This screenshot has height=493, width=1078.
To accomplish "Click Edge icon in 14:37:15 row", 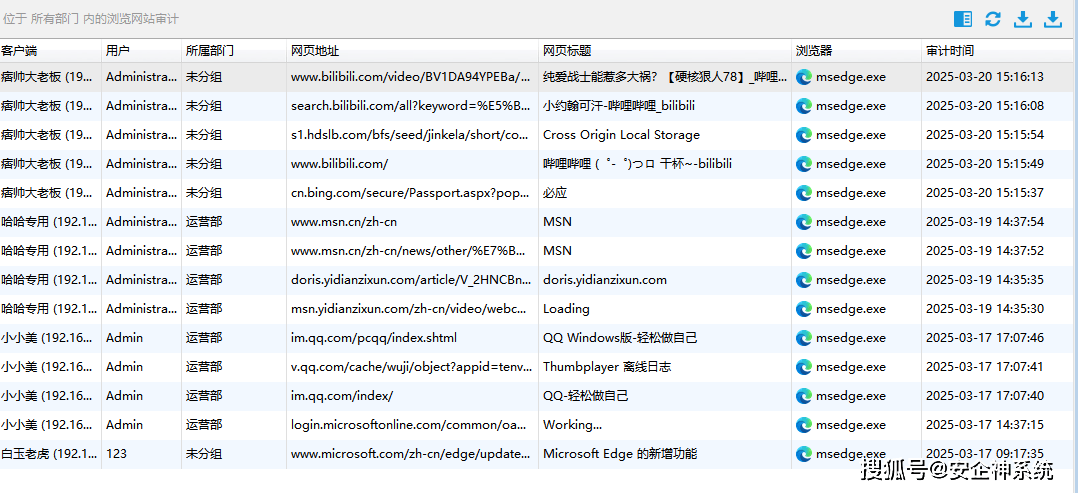I will pyautogui.click(x=804, y=425).
